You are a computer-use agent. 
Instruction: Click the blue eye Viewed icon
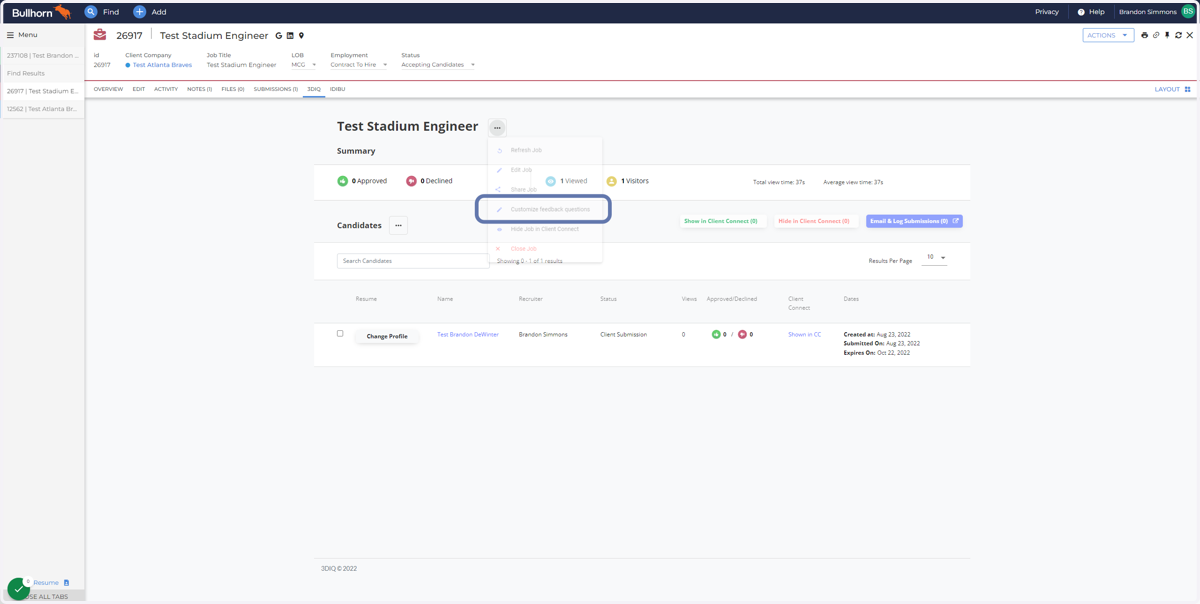pos(550,181)
